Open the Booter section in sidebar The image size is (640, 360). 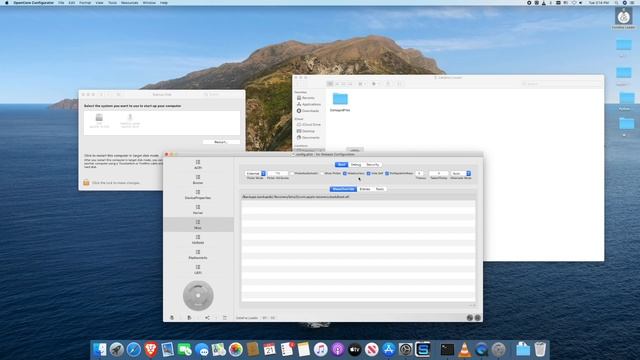coord(198,180)
